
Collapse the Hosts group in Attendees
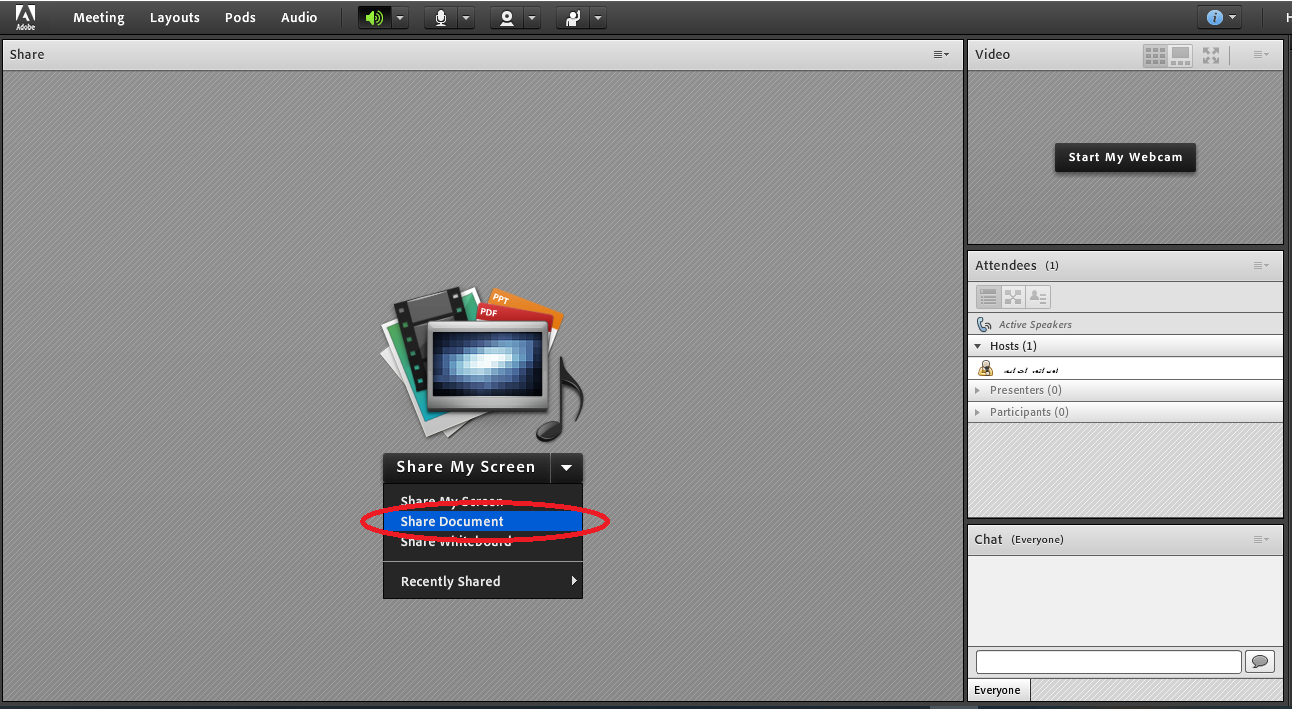[x=977, y=345]
